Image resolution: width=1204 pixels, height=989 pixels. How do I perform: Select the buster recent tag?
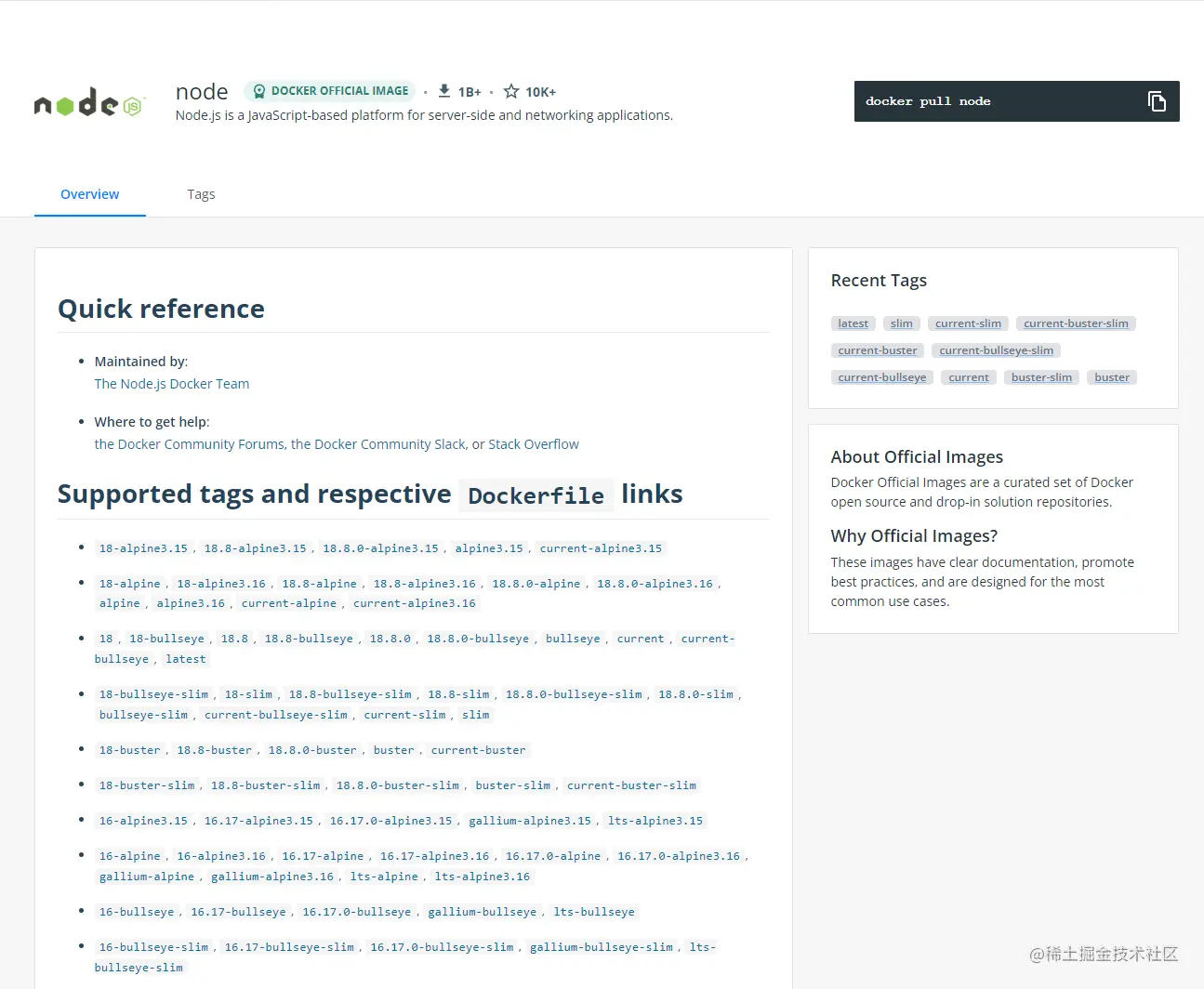pyautogui.click(x=1112, y=377)
